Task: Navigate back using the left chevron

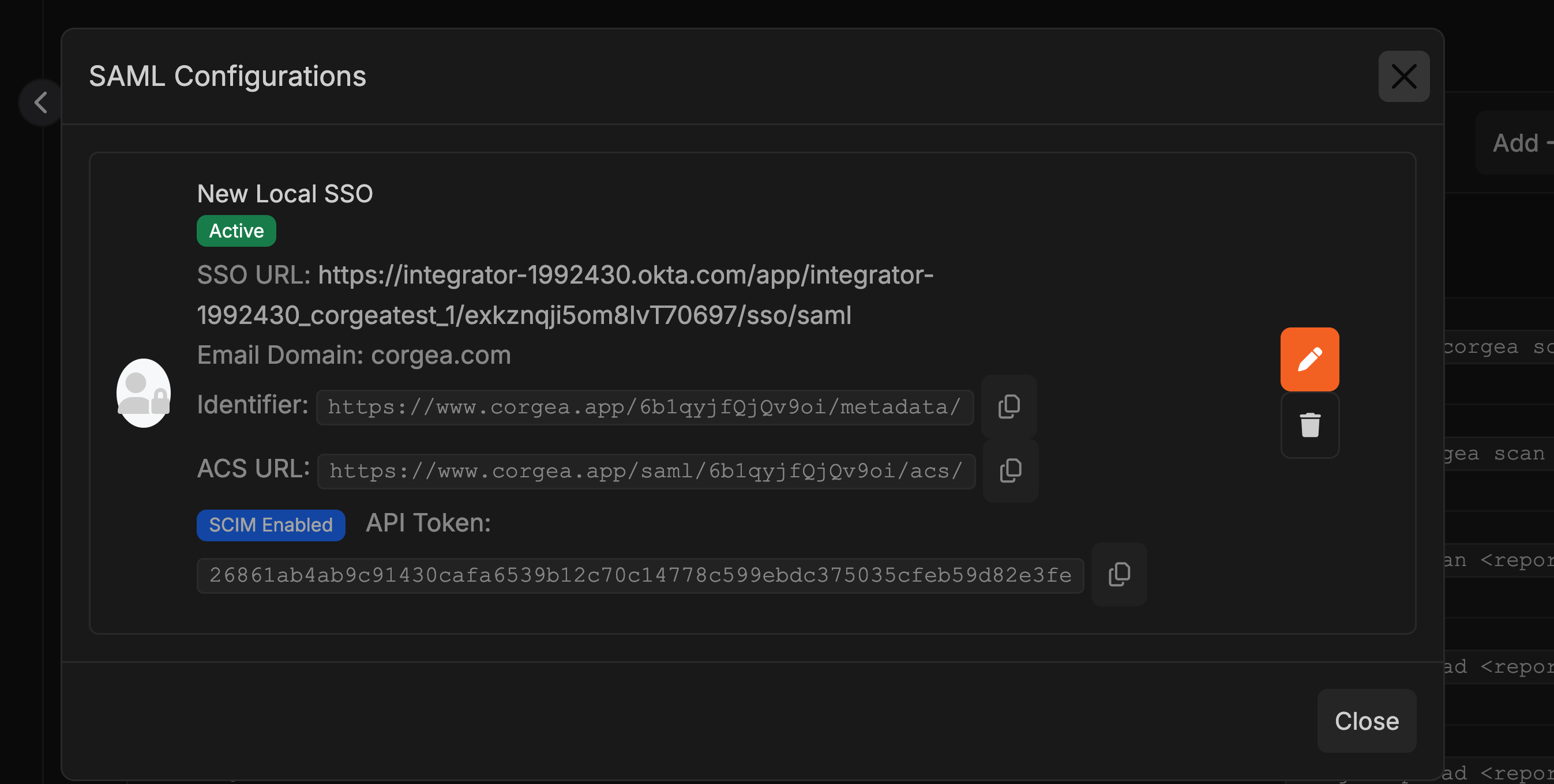Action: tap(40, 102)
